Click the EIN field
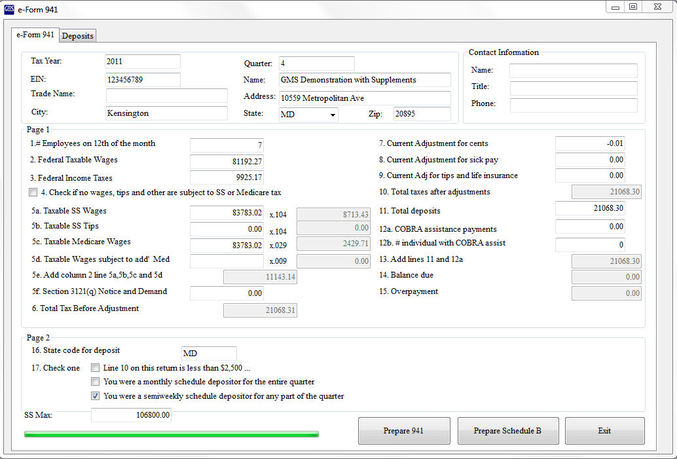The width and height of the screenshot is (677, 459). point(142,79)
